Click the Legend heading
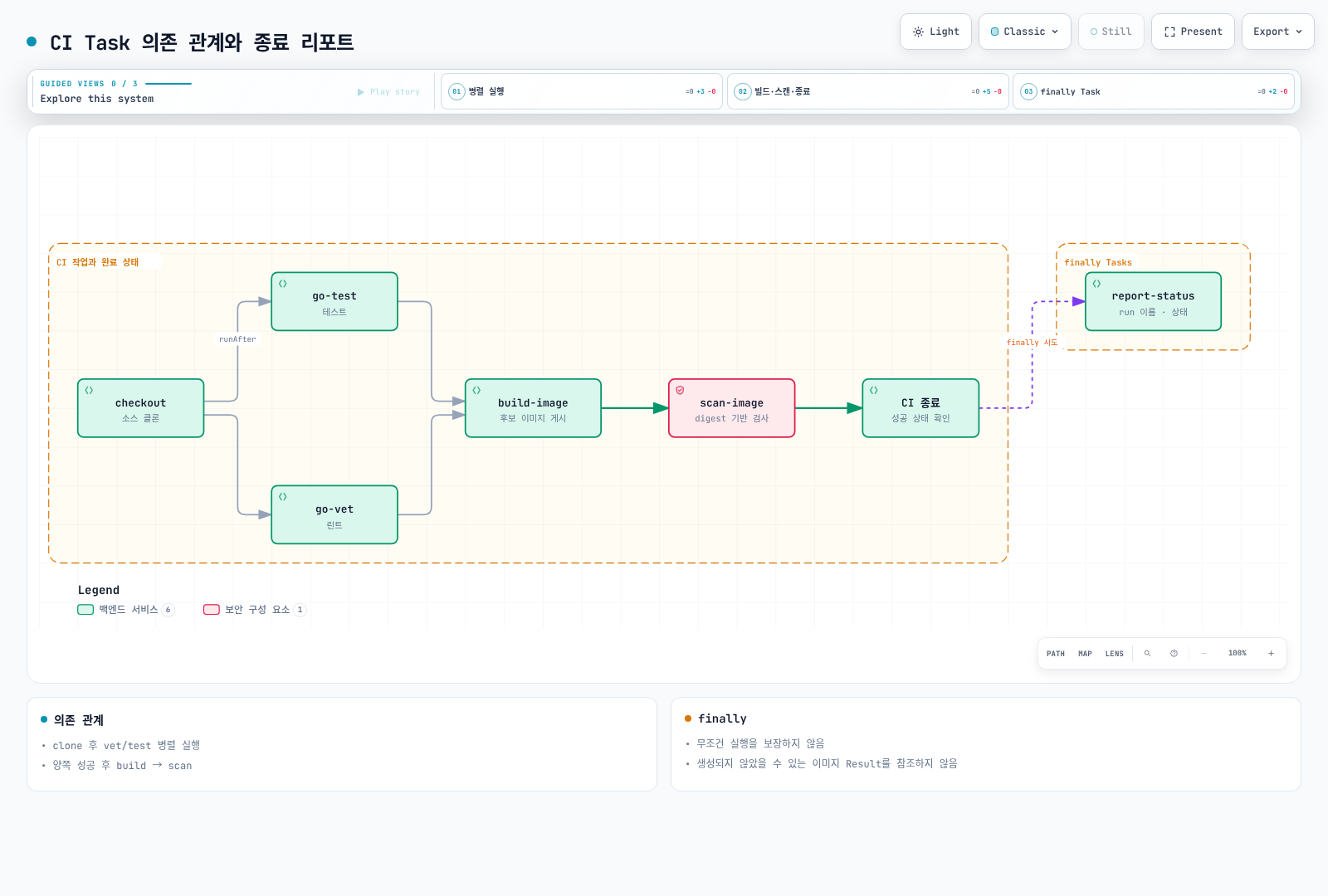 99,590
